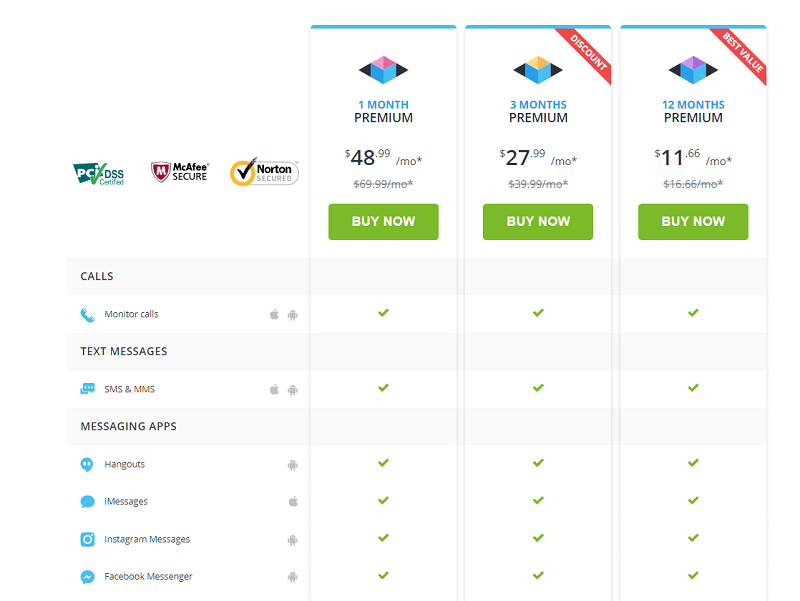Viewport: 800px width, 601px height.
Task: Click the Facebook Messenger icon
Action: click(87, 577)
